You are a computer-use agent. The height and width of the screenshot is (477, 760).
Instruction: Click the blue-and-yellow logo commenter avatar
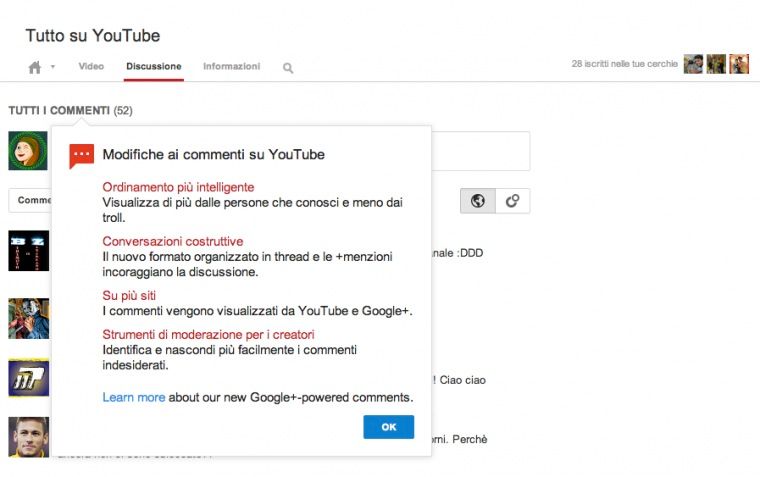pyautogui.click(x=29, y=378)
